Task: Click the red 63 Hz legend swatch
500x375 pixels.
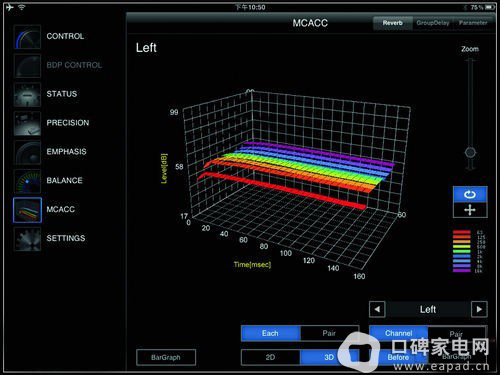Action: click(x=462, y=232)
